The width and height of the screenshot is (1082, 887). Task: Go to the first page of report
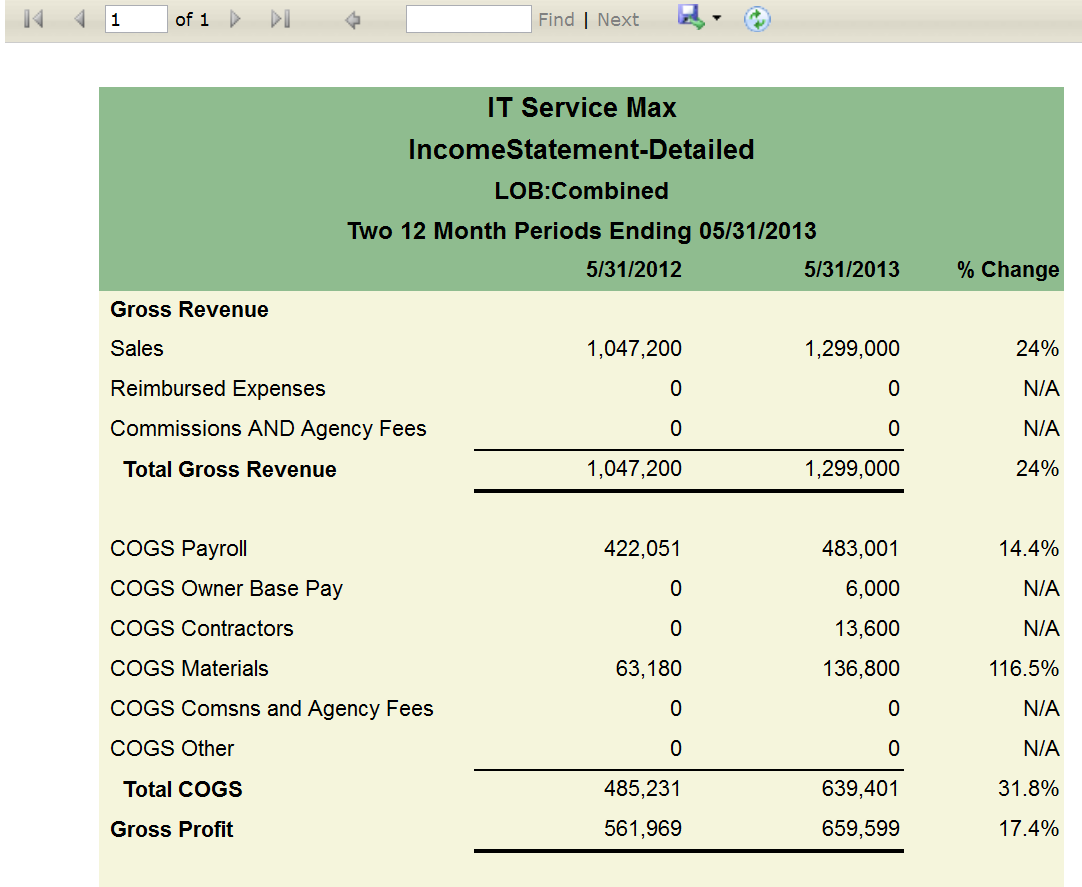33,19
